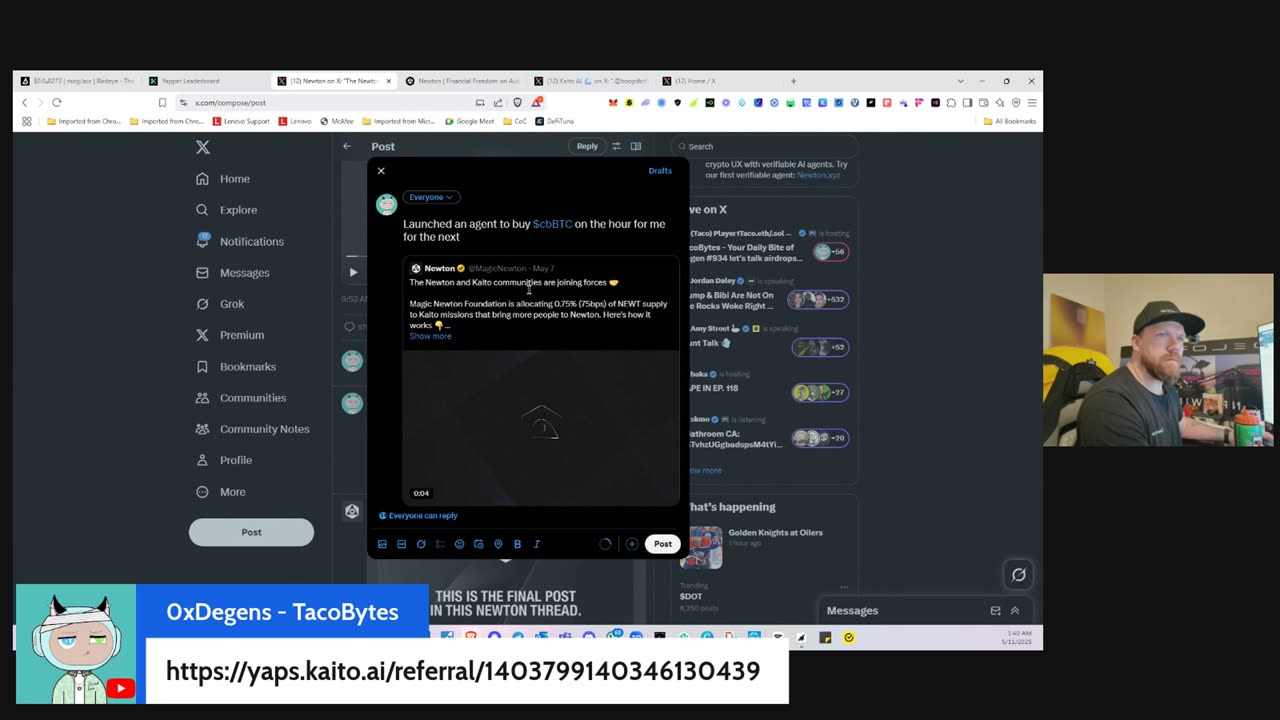Open the tab search dropdown

click(x=960, y=81)
